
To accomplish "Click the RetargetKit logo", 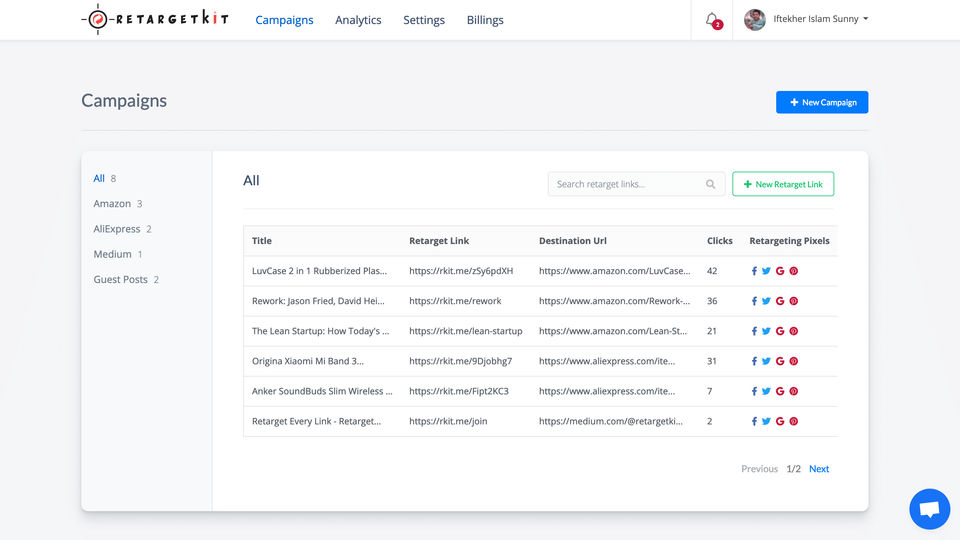I will coord(155,19).
